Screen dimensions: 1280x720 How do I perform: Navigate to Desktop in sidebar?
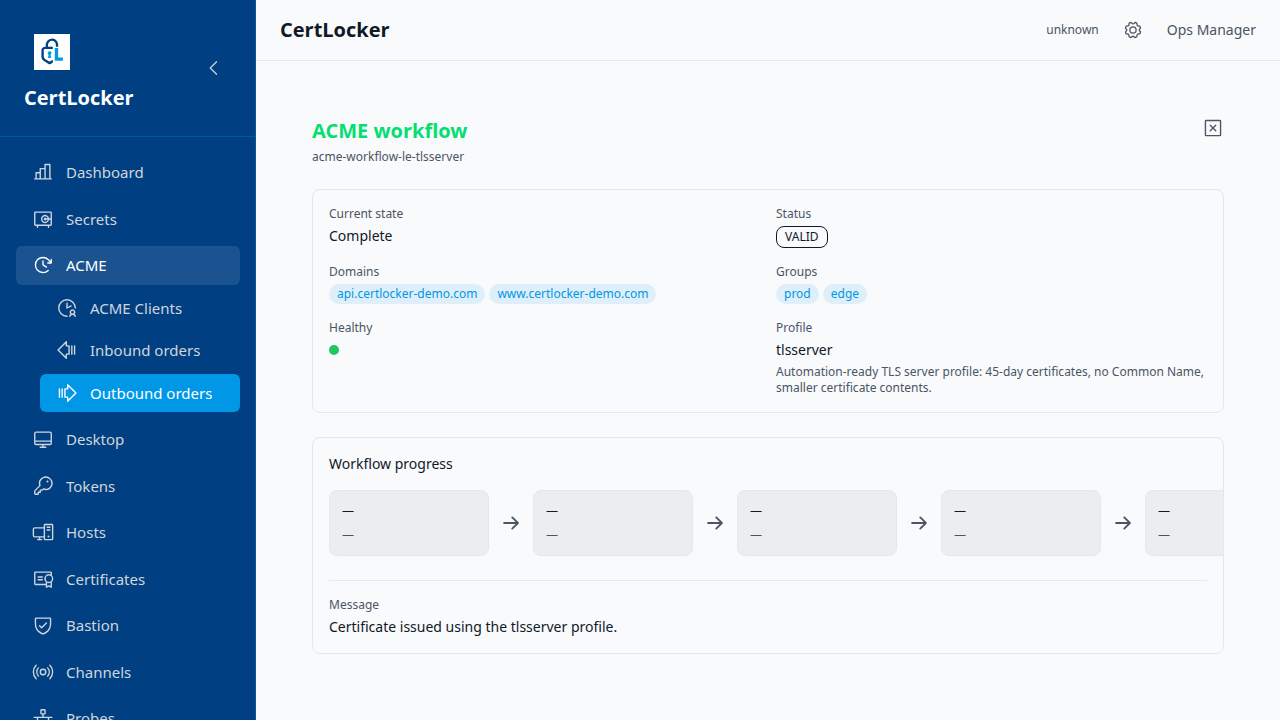(128, 439)
